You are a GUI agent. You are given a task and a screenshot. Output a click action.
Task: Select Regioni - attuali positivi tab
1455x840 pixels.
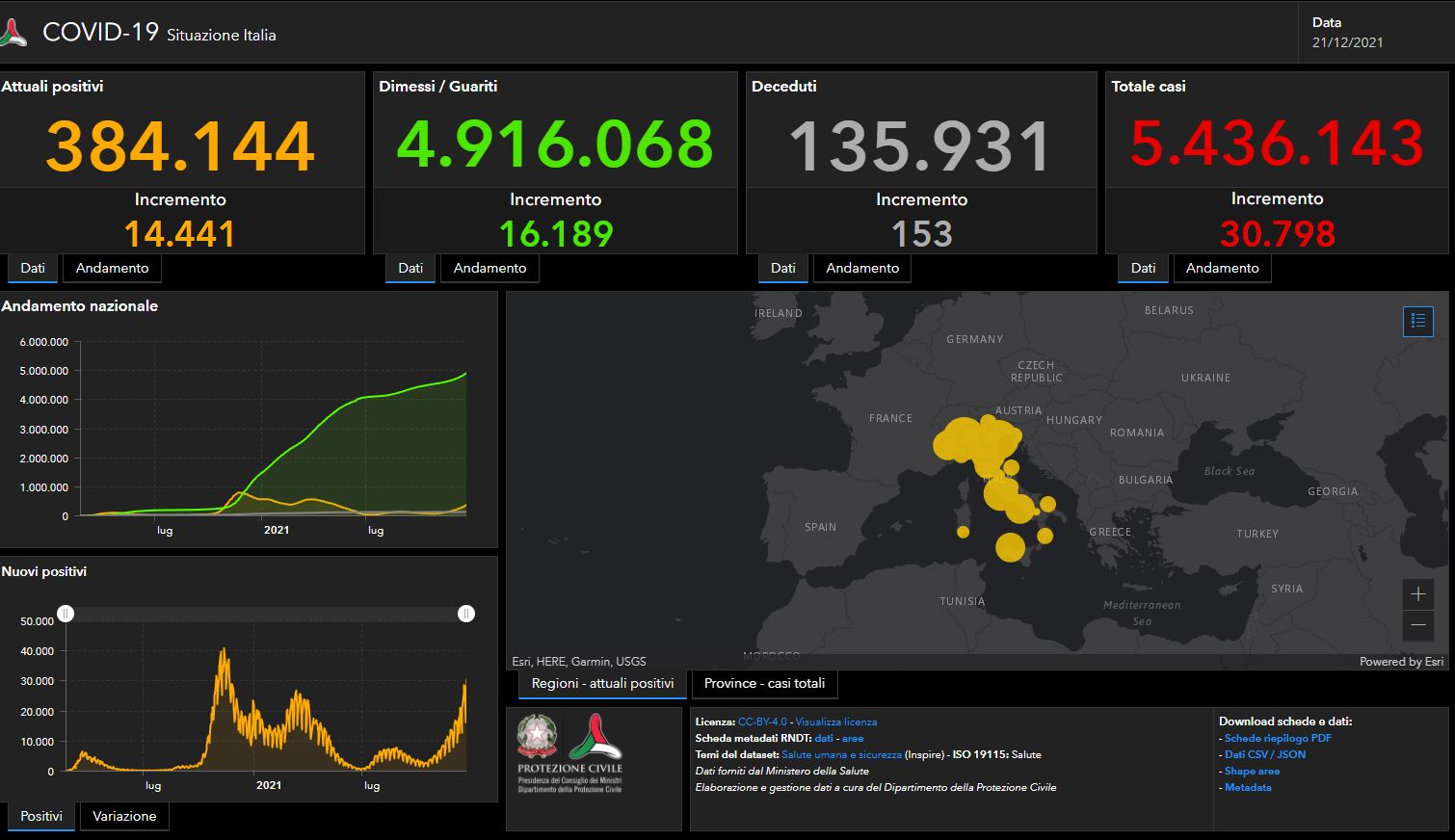(x=602, y=683)
